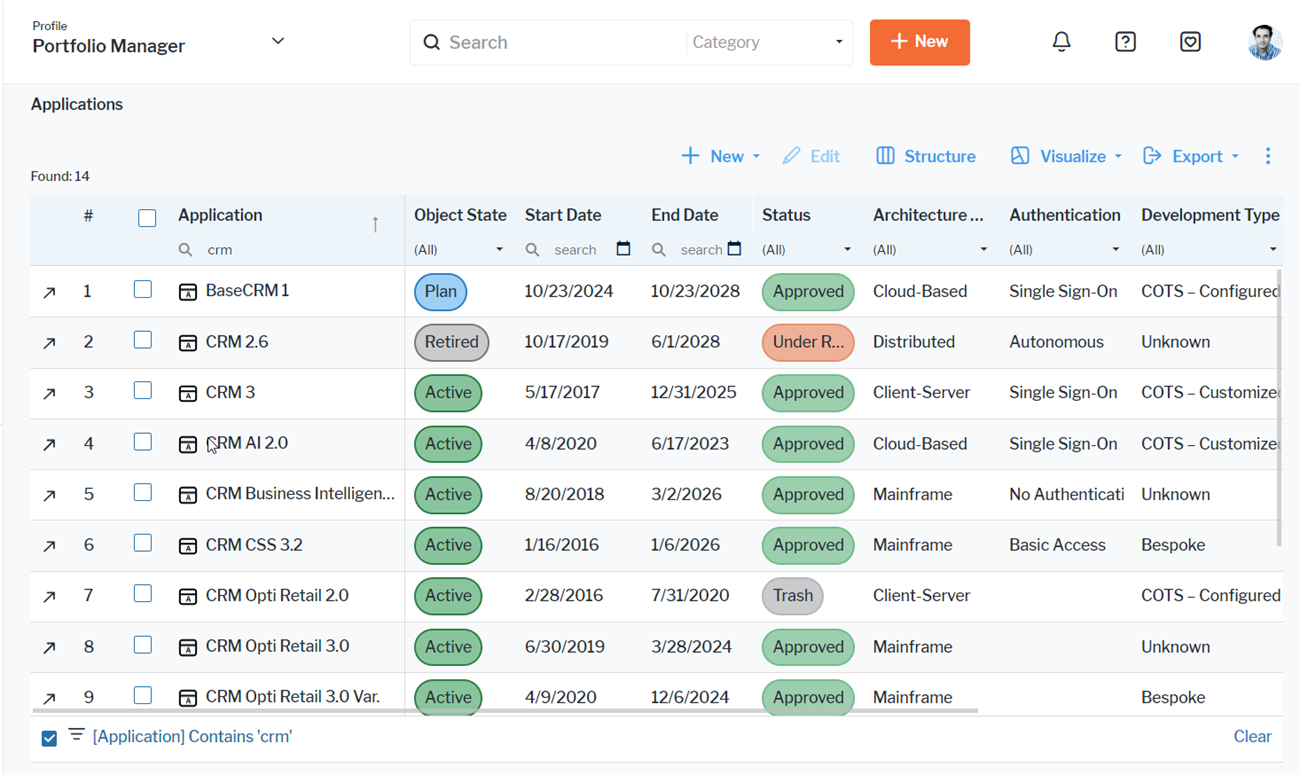The height and width of the screenshot is (775, 1300).
Task: Click the notifications bell icon
Action: 1061,42
